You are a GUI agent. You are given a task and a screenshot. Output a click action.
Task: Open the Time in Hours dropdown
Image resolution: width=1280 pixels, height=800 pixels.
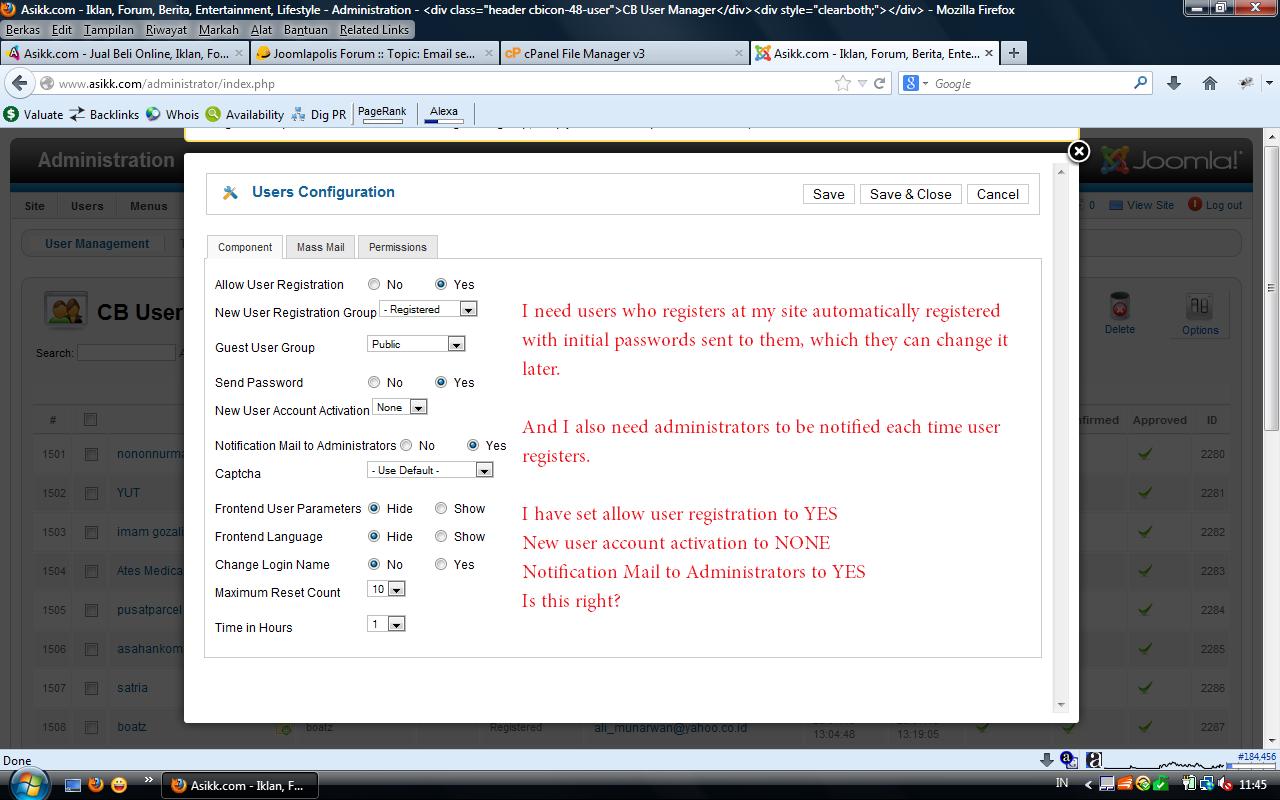(x=386, y=624)
